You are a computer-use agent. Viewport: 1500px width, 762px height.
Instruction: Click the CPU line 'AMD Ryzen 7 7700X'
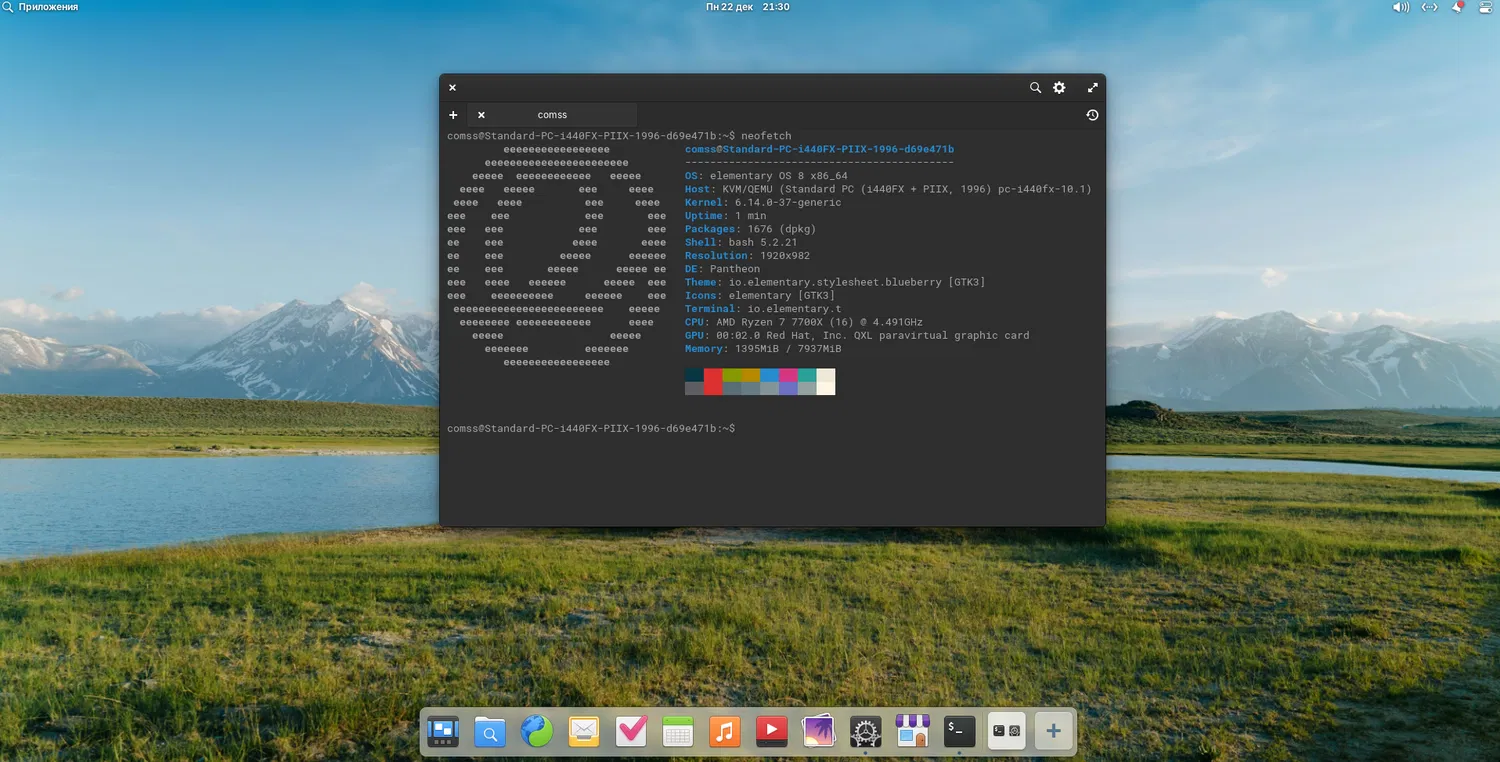coord(804,322)
